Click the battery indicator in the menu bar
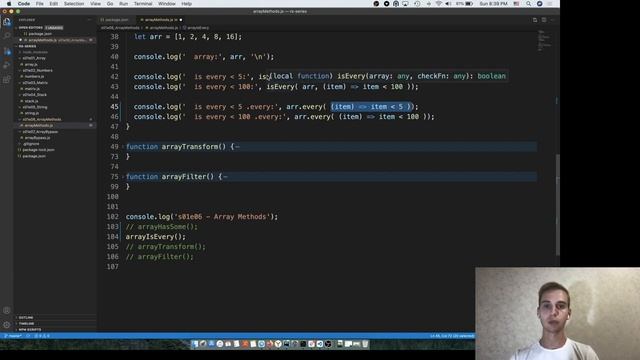 [464, 4]
